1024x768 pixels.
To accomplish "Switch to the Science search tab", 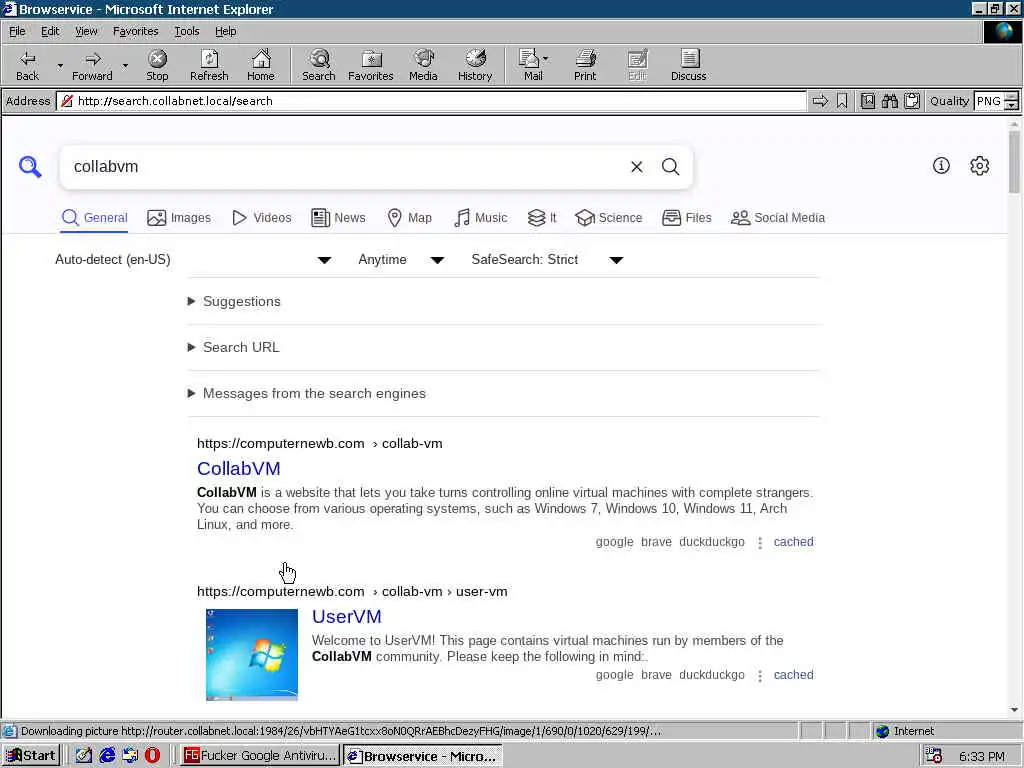I will [609, 217].
